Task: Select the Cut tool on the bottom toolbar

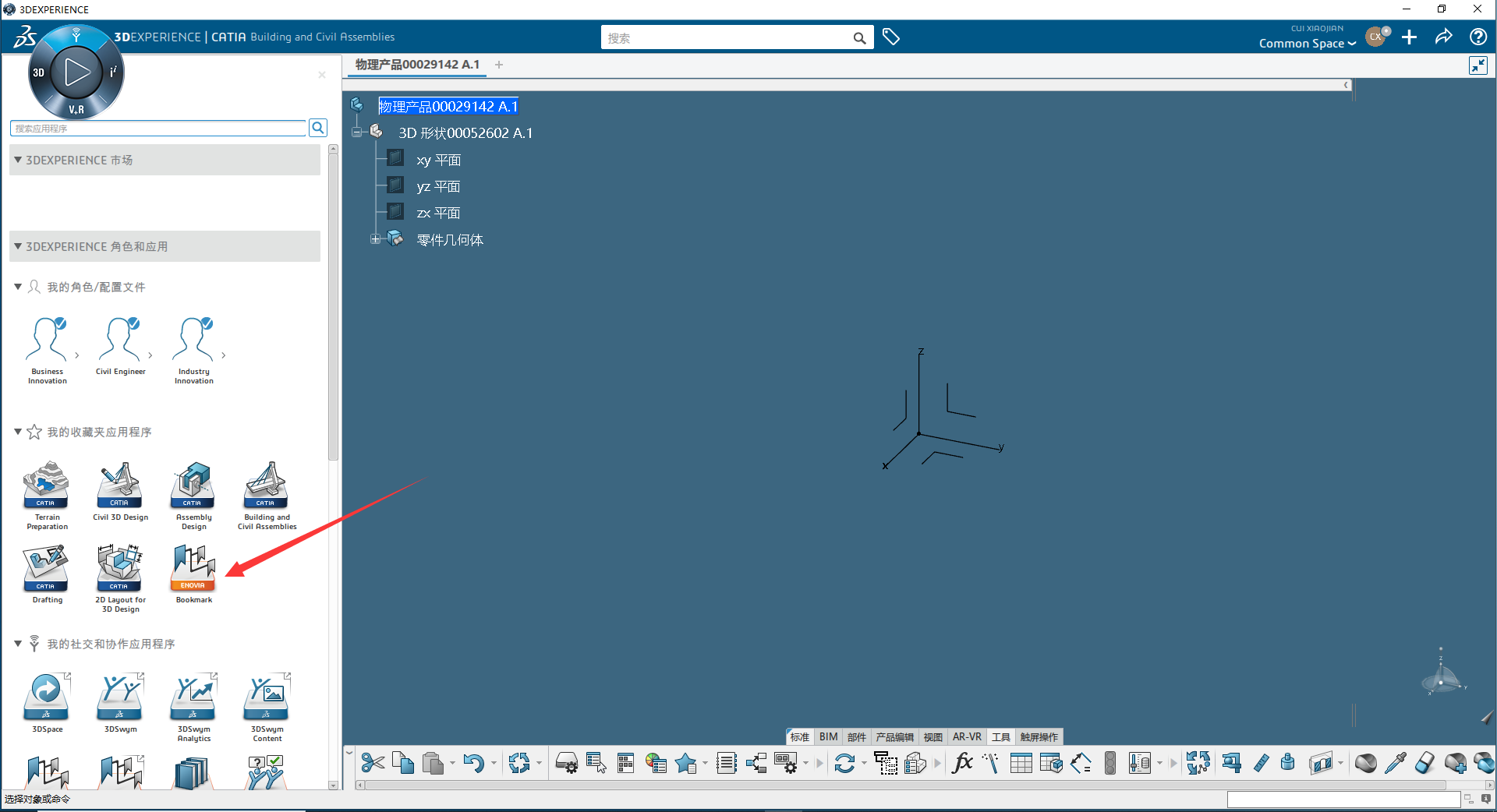Action: point(372,763)
